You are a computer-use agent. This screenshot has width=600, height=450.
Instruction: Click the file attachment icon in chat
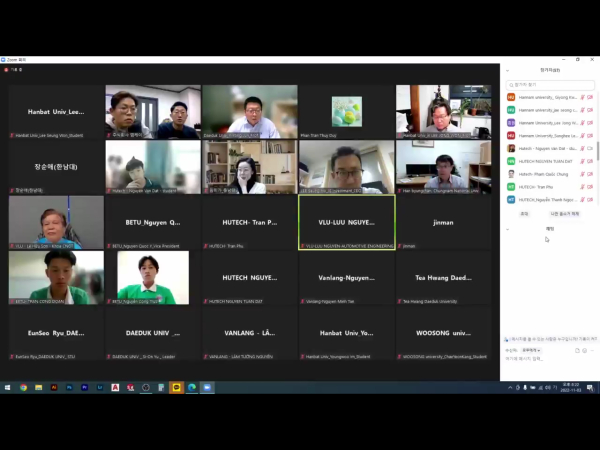577,350
